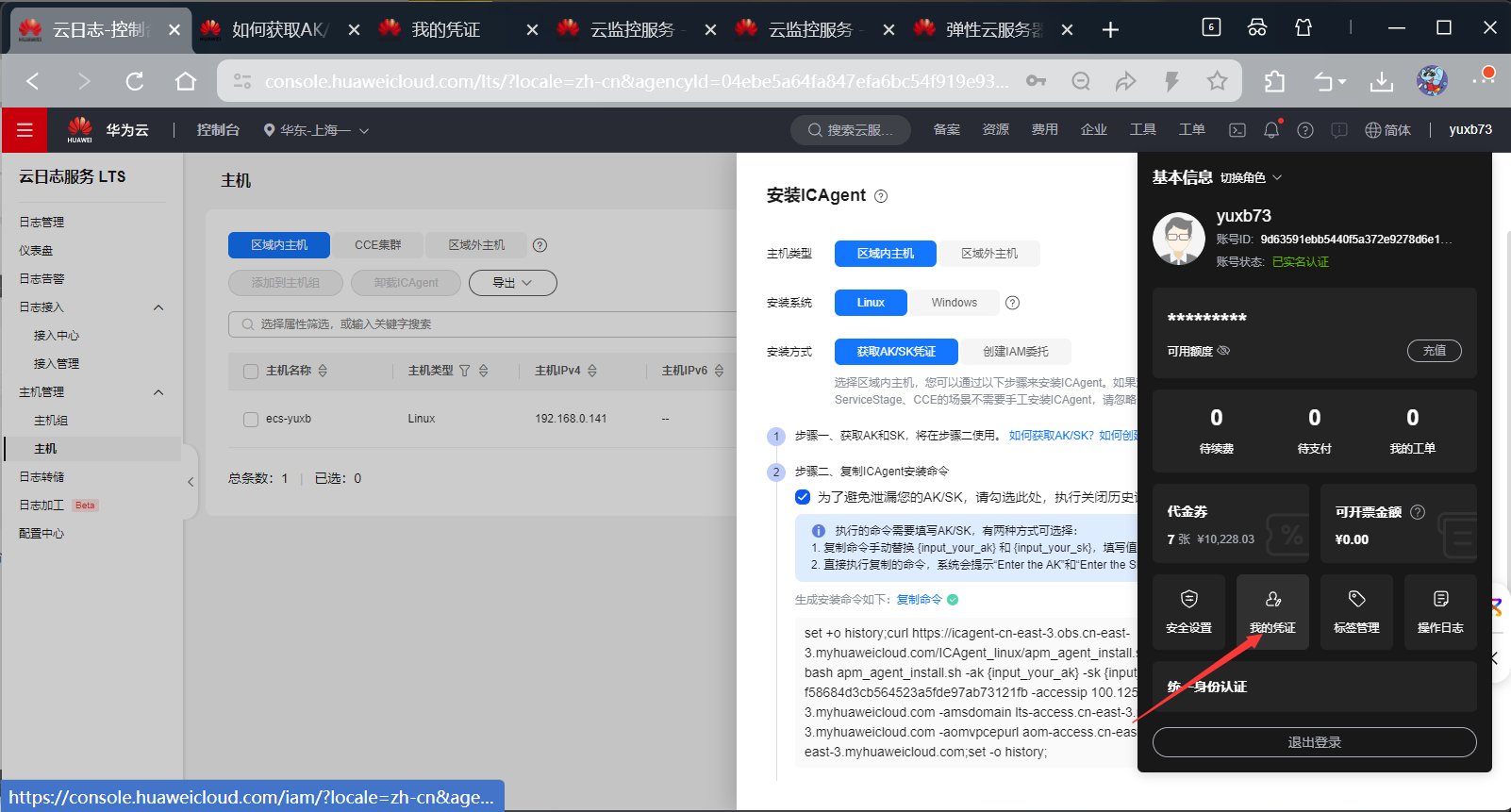Sort by 主机IPv4 column arrows
This screenshot has height=812, width=1511.
click(x=592, y=371)
